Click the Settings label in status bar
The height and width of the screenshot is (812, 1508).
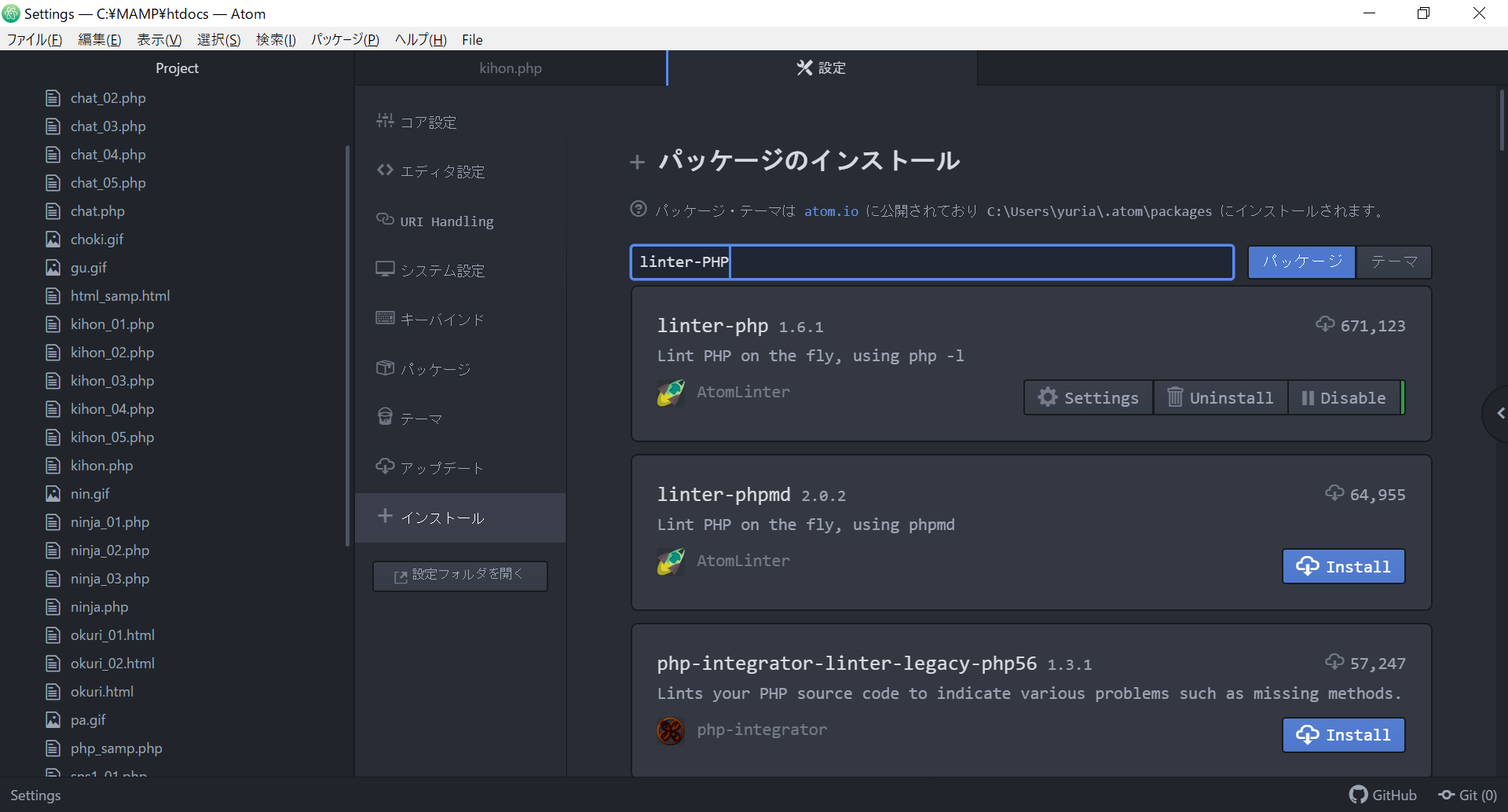(35, 796)
